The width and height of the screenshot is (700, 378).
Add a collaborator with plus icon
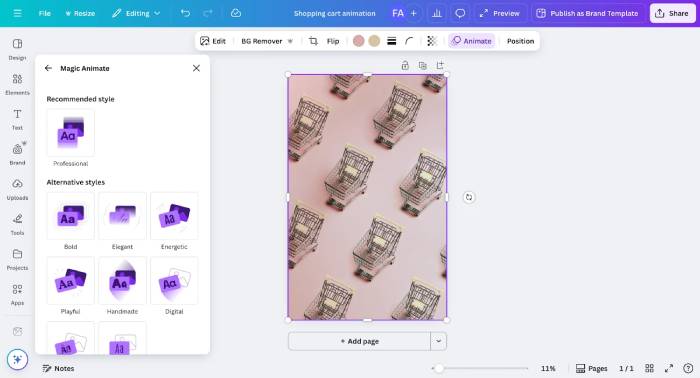tap(413, 13)
